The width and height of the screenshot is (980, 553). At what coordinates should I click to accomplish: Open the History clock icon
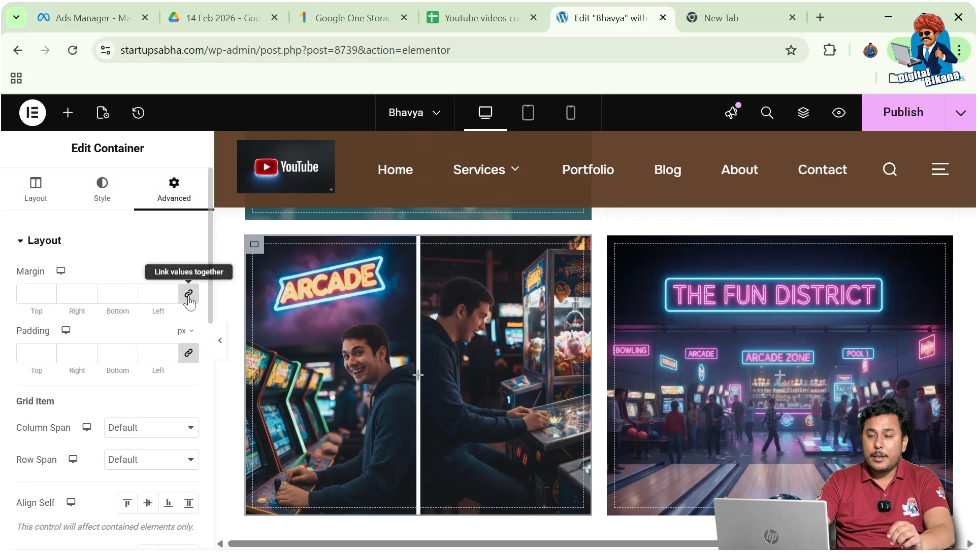(138, 113)
